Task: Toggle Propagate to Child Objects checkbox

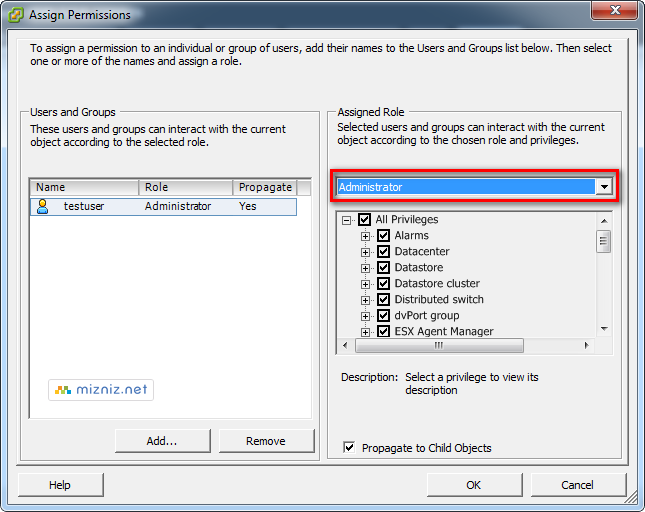Action: 349,447
